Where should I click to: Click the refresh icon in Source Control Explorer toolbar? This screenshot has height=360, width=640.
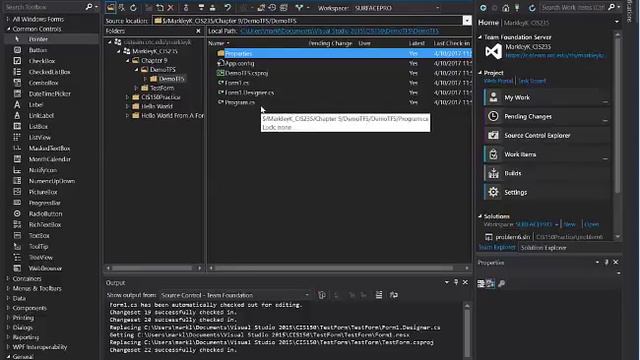[x=133, y=7]
